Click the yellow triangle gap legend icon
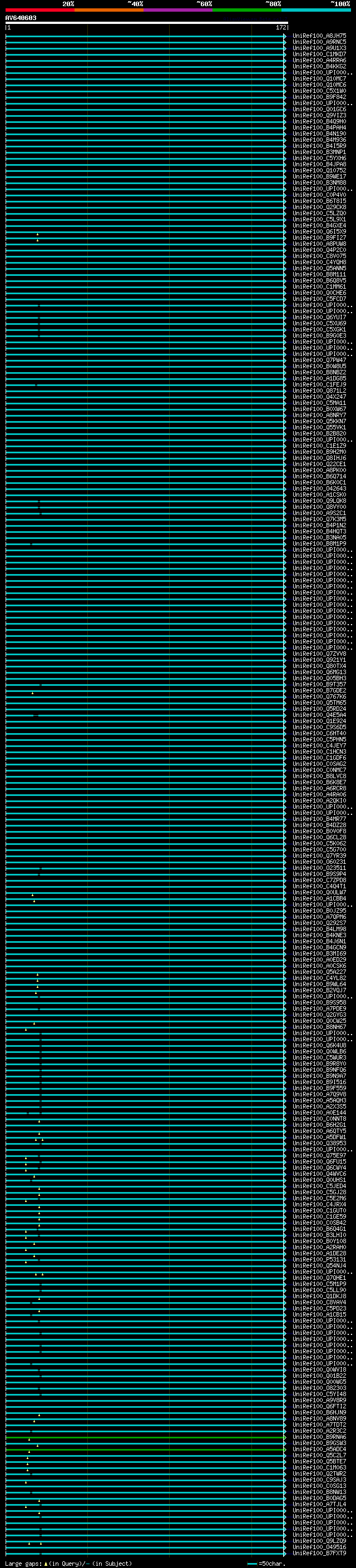Image resolution: width=356 pixels, height=1568 pixels. point(46,1564)
